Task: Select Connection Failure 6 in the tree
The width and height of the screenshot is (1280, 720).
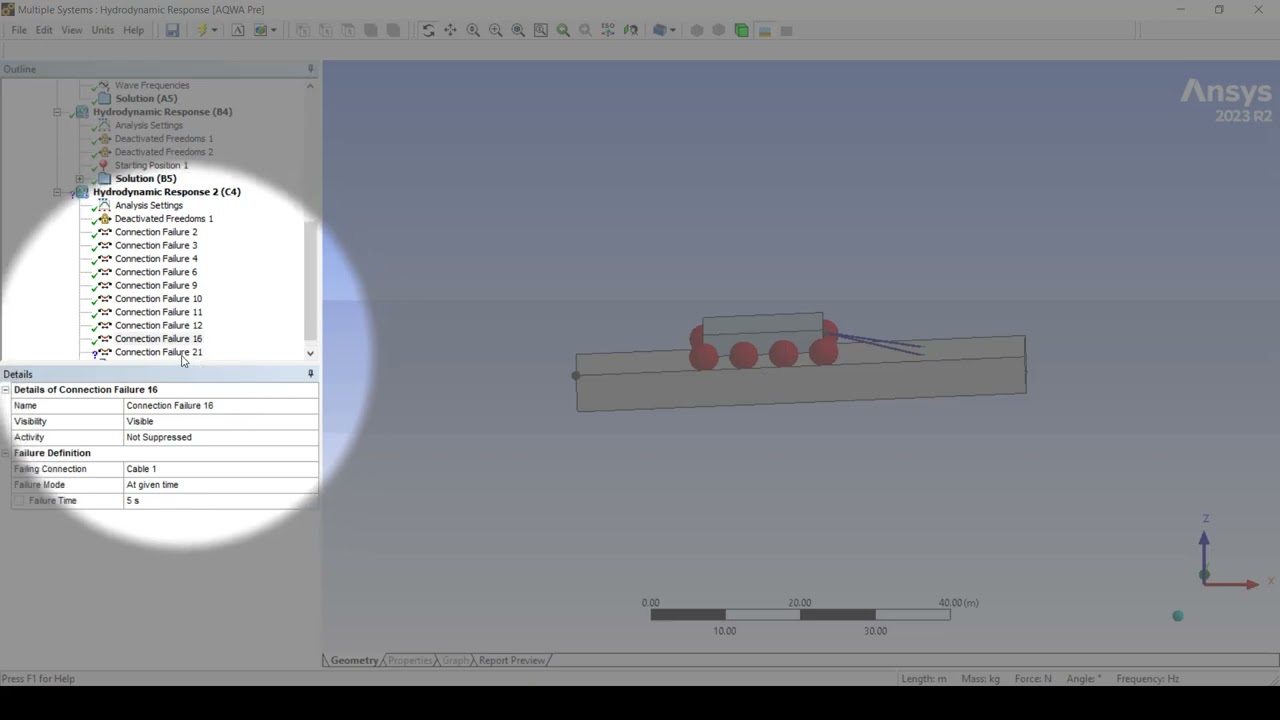Action: click(156, 272)
